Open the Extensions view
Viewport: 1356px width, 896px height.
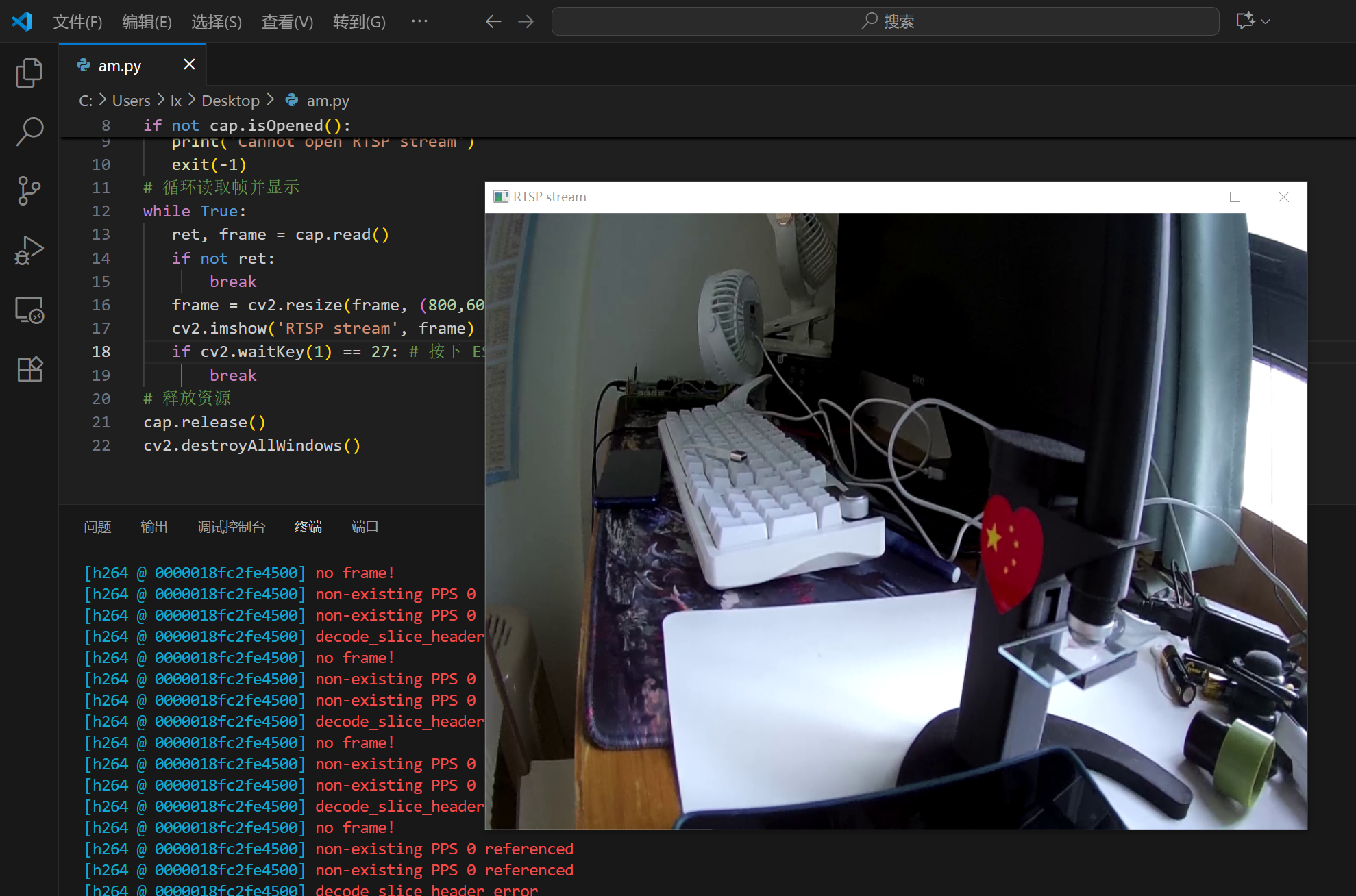[29, 370]
